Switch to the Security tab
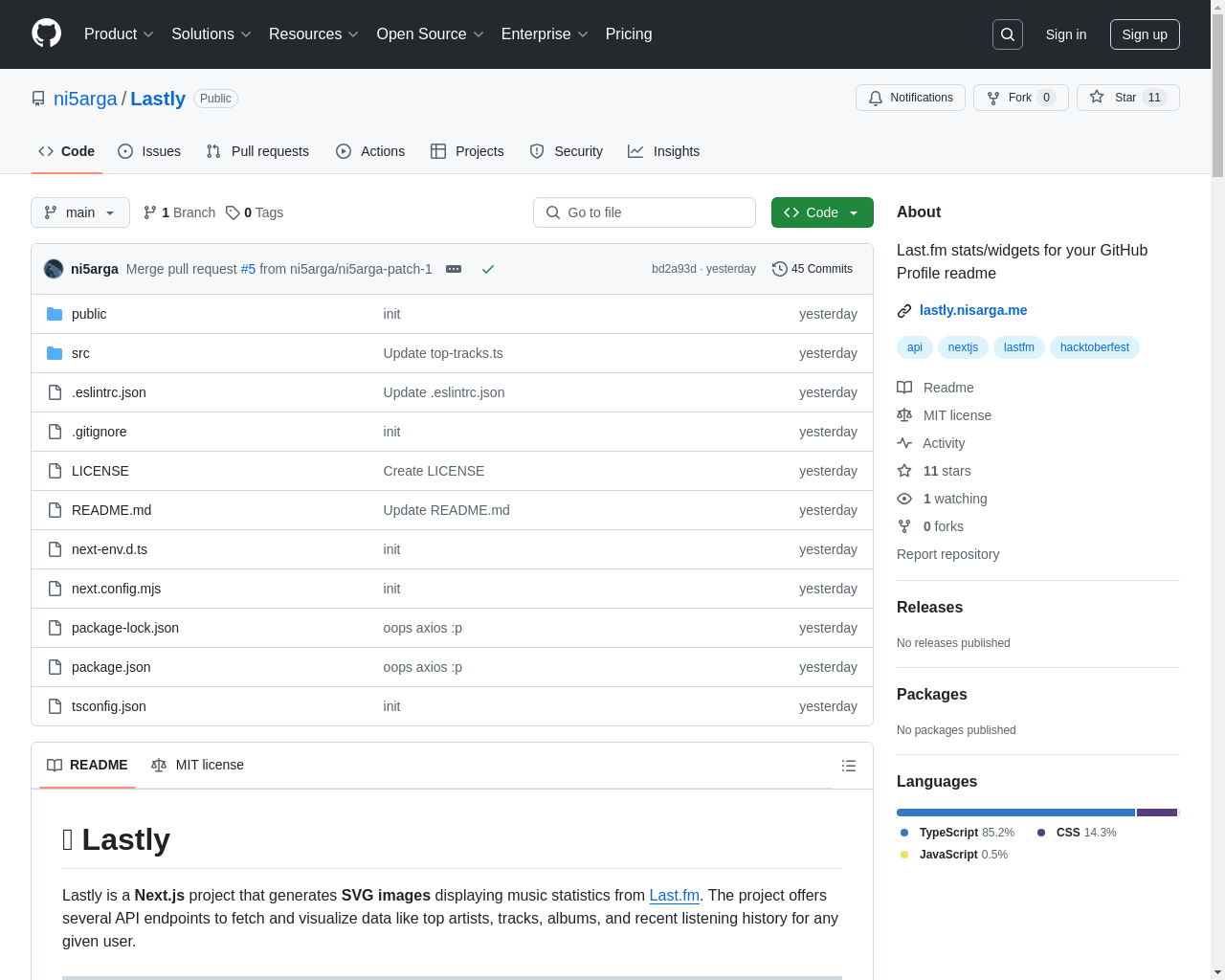 click(567, 151)
